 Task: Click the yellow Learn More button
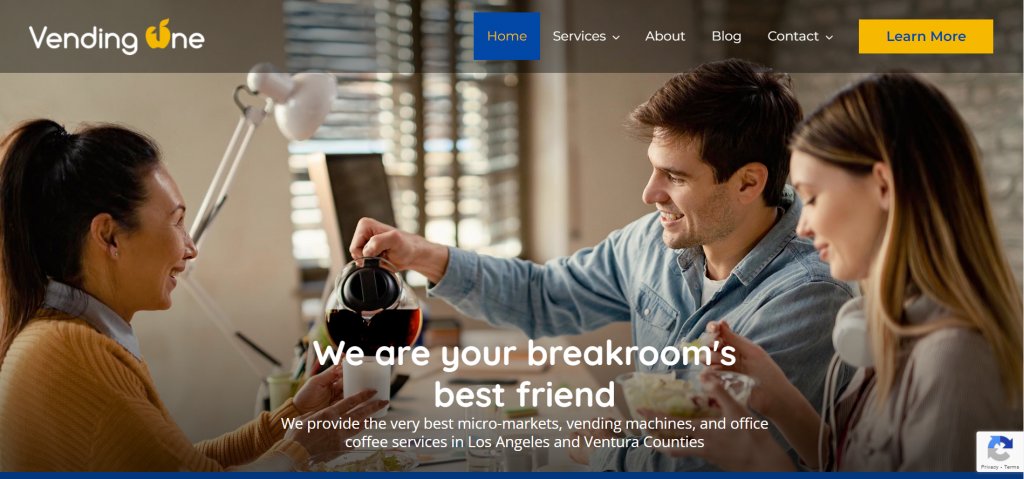[x=925, y=37]
